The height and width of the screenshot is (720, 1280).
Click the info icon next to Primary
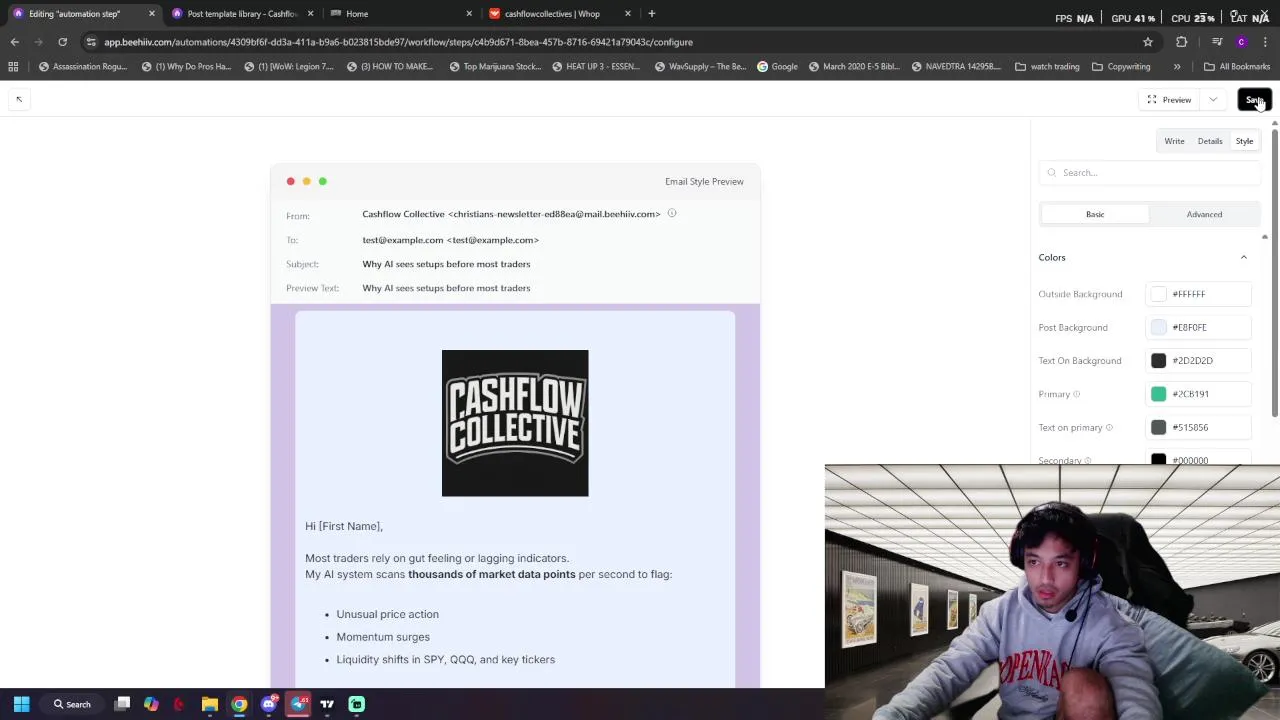pyautogui.click(x=1076, y=394)
